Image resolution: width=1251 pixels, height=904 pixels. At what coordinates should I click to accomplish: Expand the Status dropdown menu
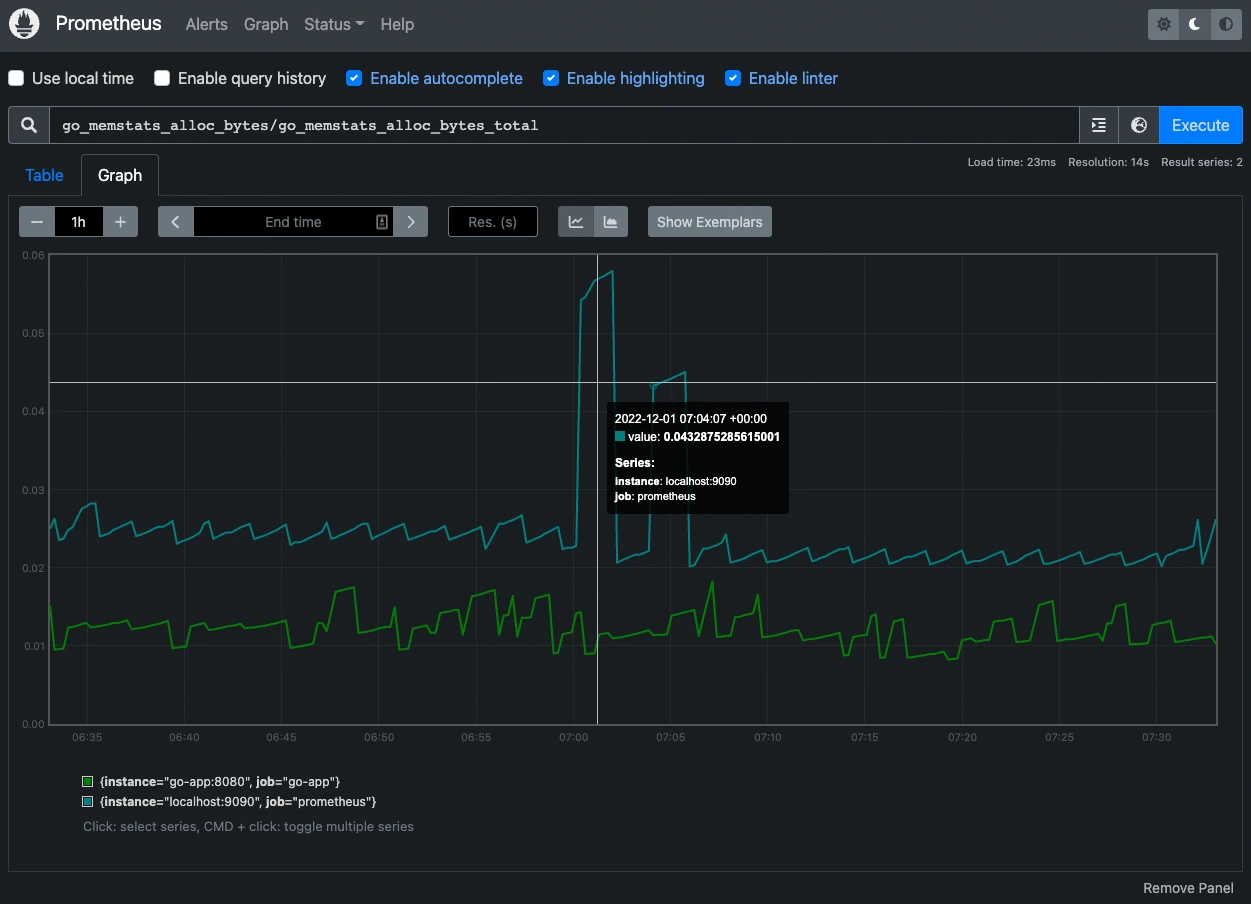[x=334, y=24]
